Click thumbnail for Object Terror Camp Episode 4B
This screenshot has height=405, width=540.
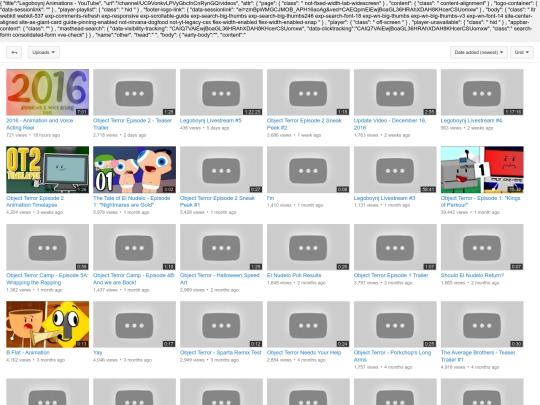point(134,247)
